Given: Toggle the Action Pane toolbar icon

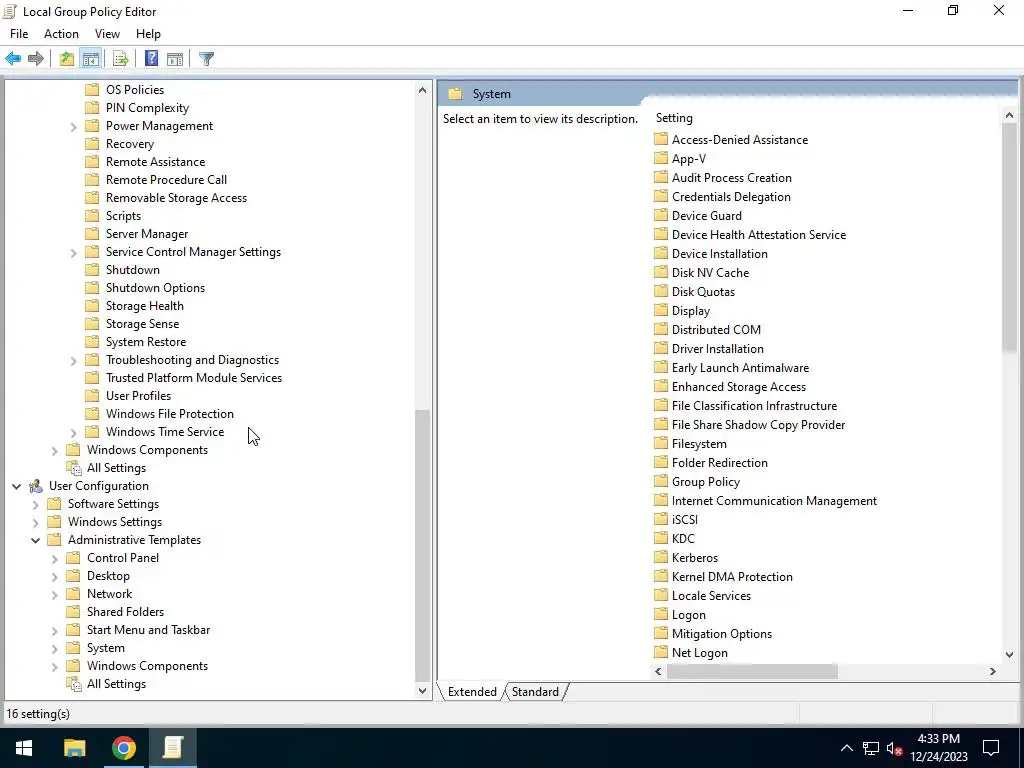Looking at the screenshot, I should (175, 59).
